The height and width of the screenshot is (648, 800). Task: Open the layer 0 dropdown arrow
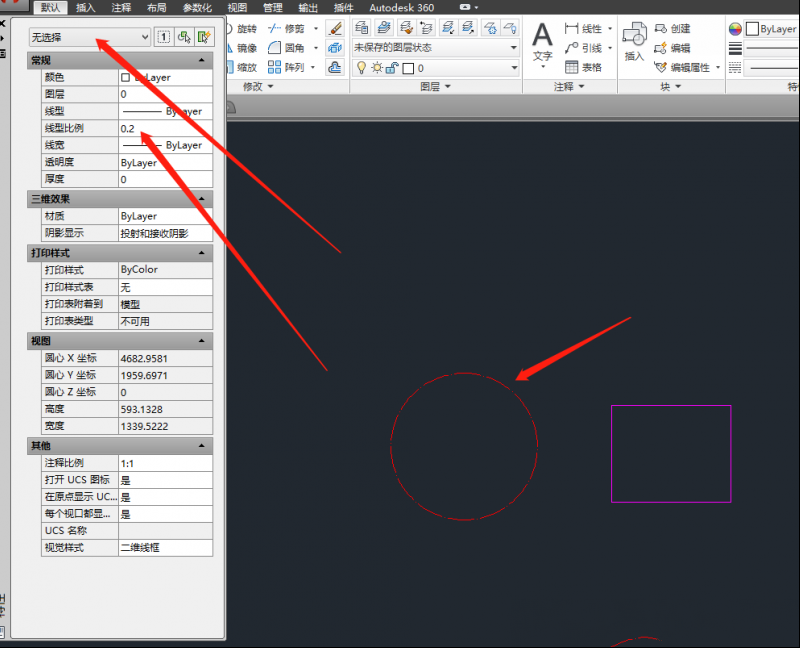[514, 67]
